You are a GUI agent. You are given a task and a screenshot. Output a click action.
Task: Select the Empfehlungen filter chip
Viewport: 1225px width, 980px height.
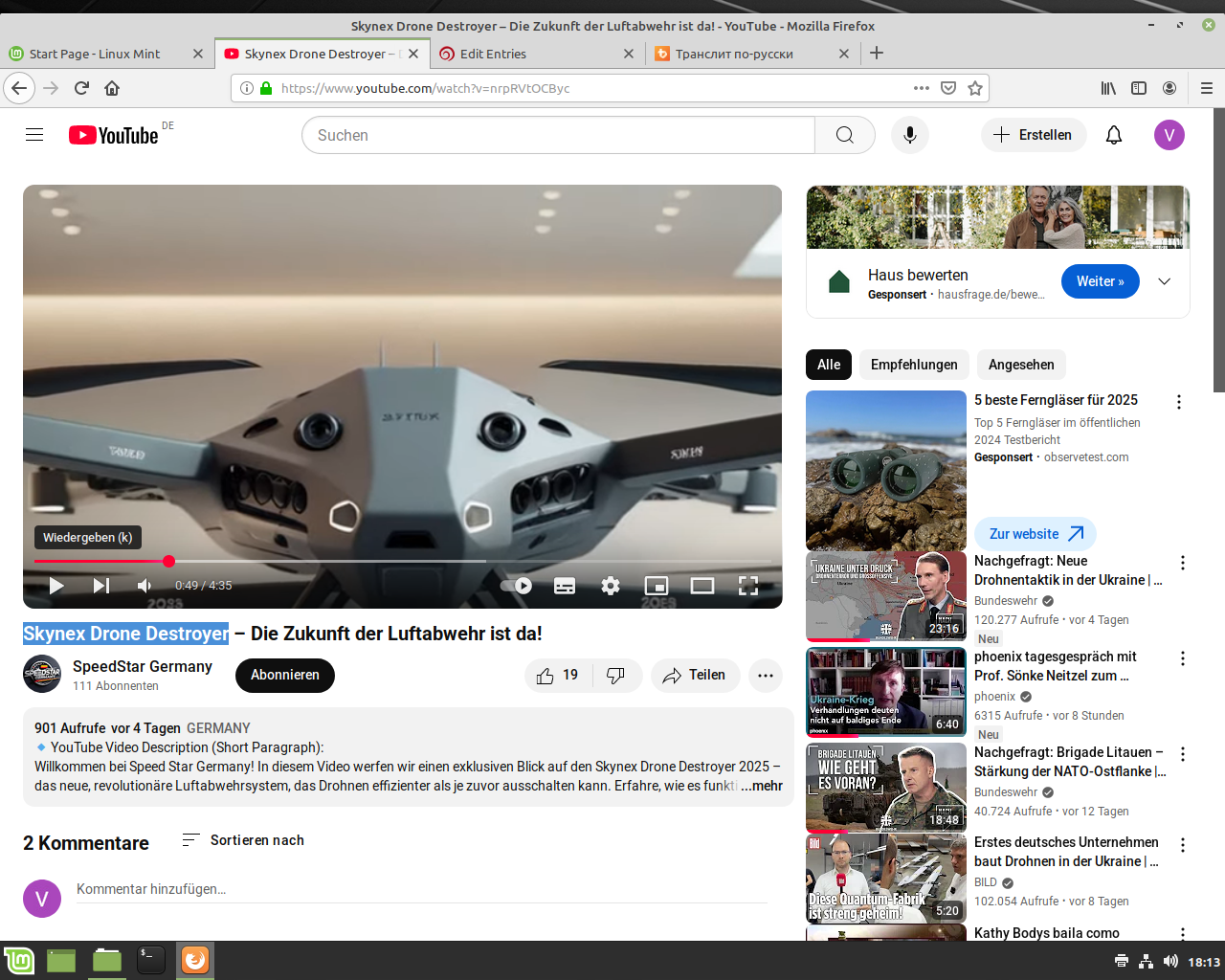click(914, 365)
